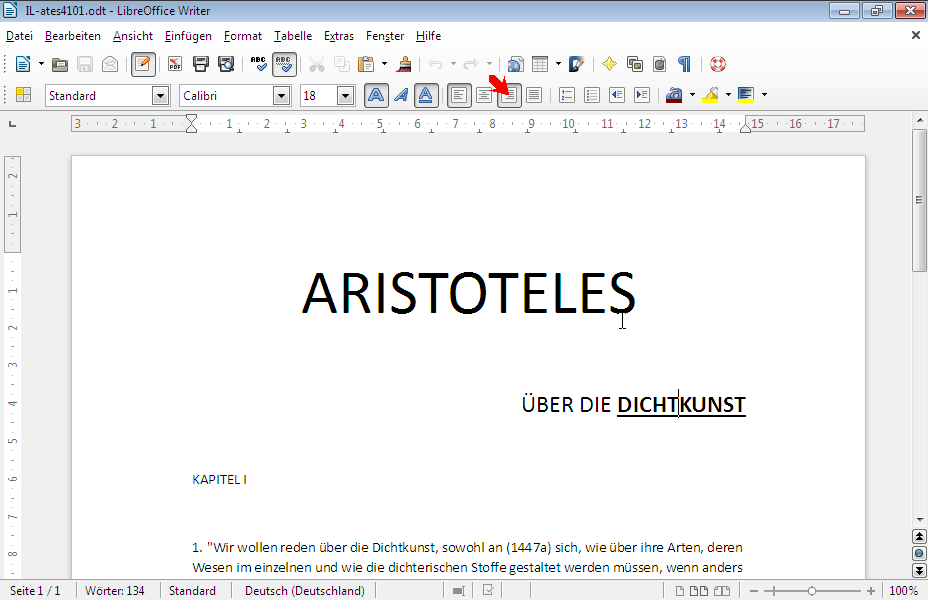Image resolution: width=928 pixels, height=600 pixels.
Task: Toggle Italic formatting
Action: pyautogui.click(x=401, y=95)
